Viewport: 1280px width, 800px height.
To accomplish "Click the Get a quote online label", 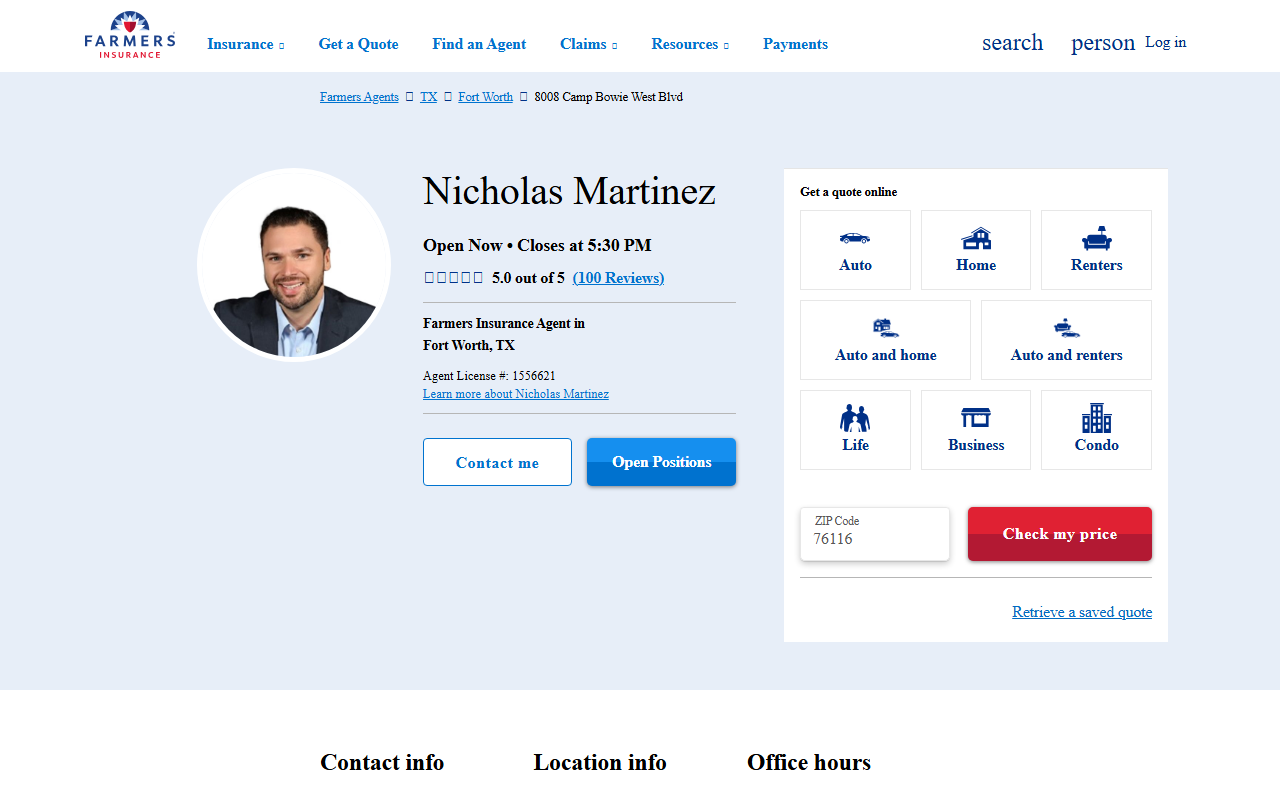I will (849, 192).
